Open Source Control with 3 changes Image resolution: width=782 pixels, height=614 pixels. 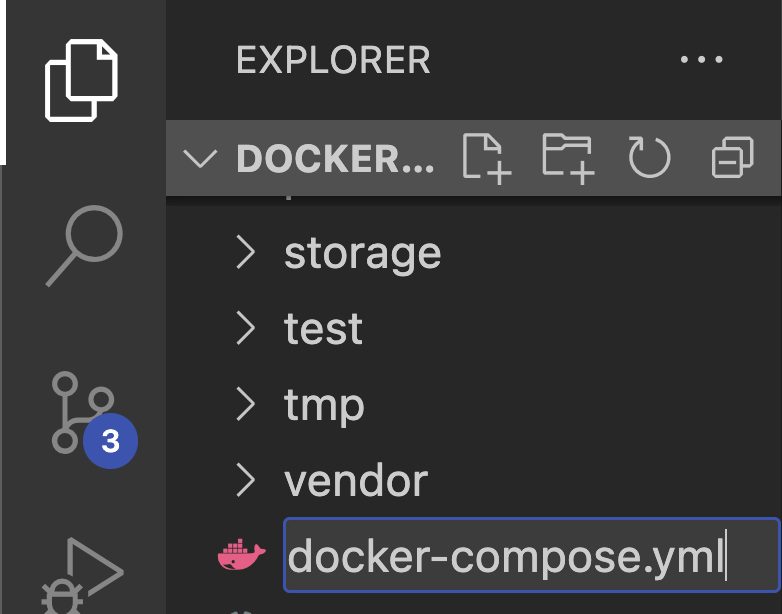click(x=82, y=412)
